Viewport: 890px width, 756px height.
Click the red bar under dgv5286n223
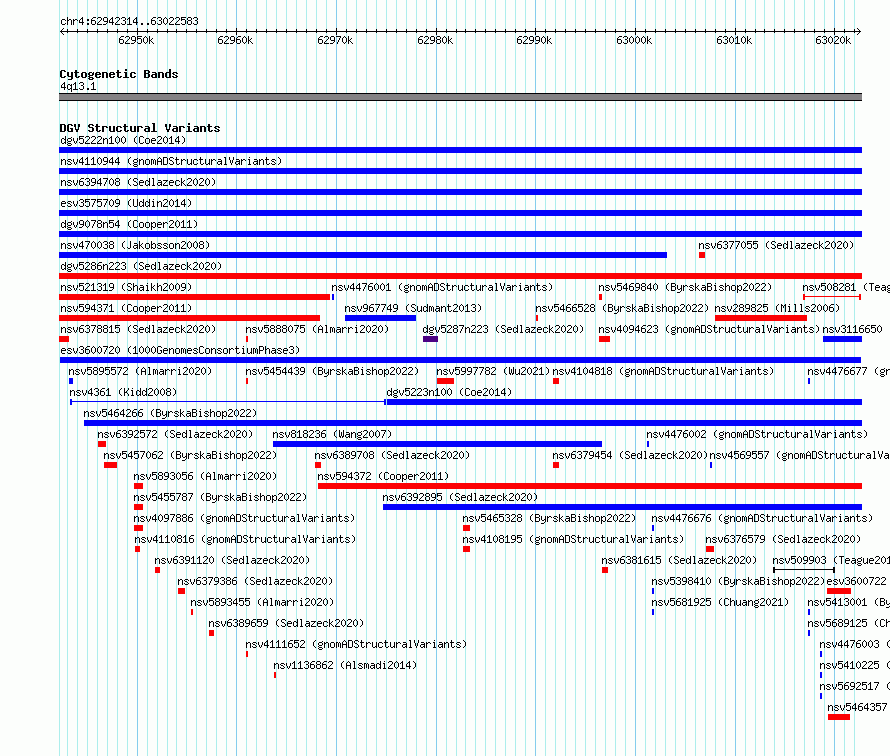pyautogui.click(x=460, y=276)
